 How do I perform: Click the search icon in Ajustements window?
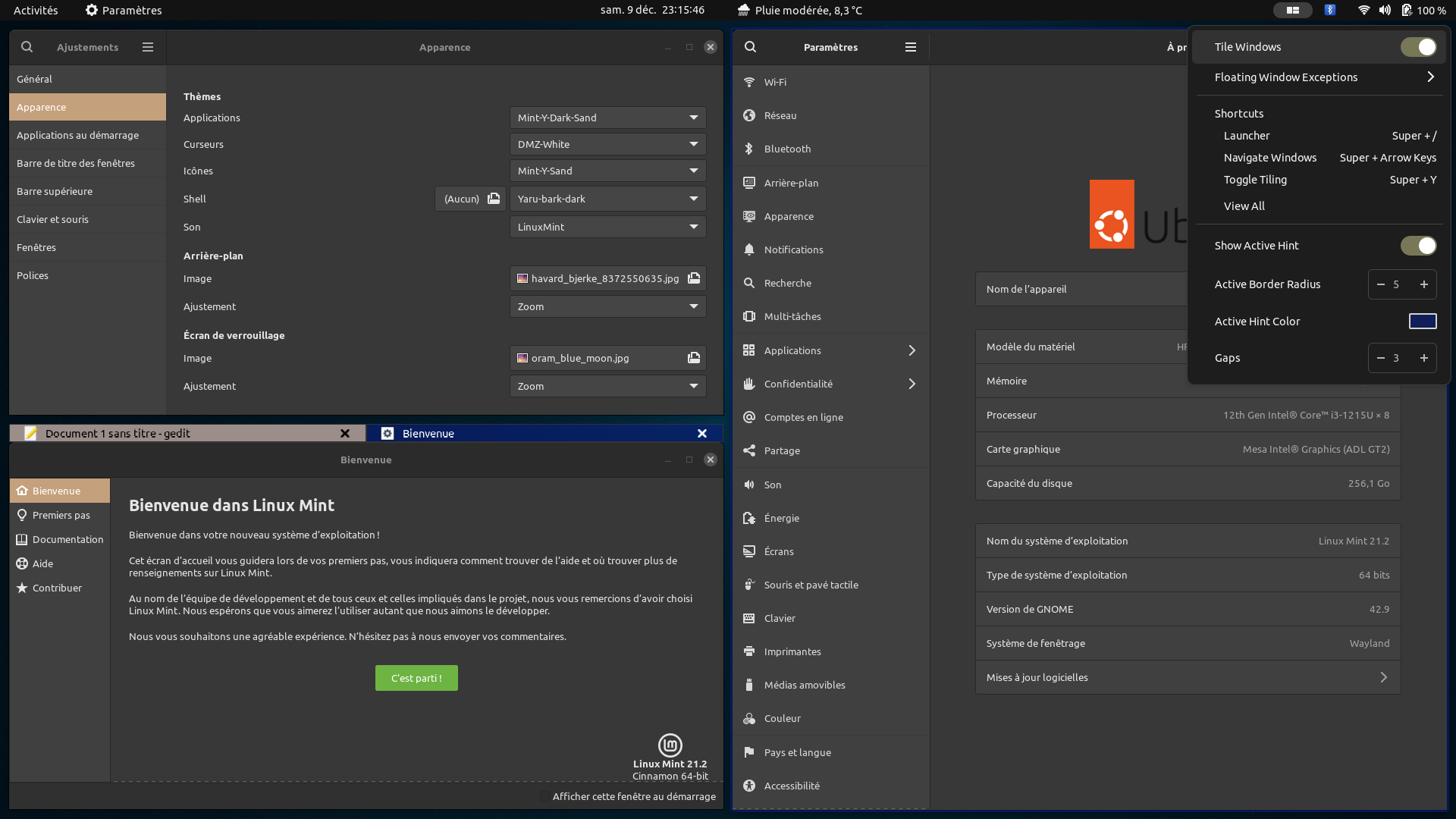(x=27, y=47)
